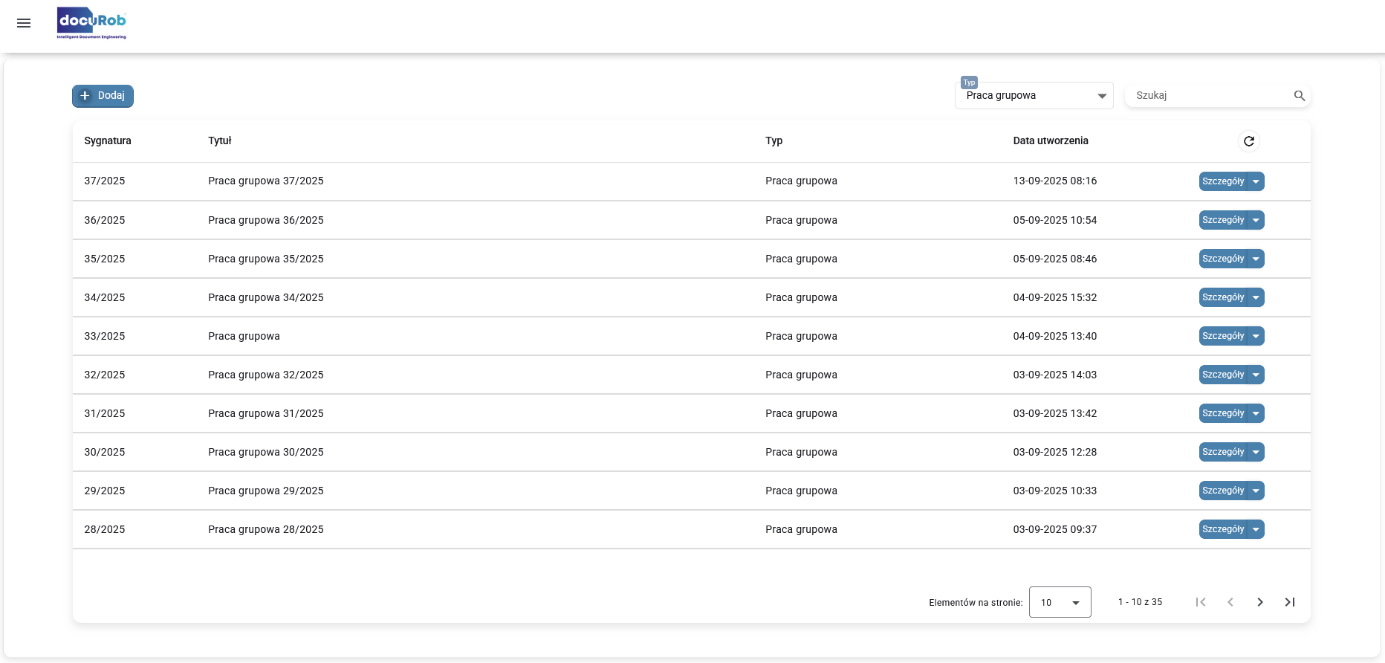Open the Typ filter dropdown
Viewport: 1385px width, 663px height.
click(x=1034, y=96)
